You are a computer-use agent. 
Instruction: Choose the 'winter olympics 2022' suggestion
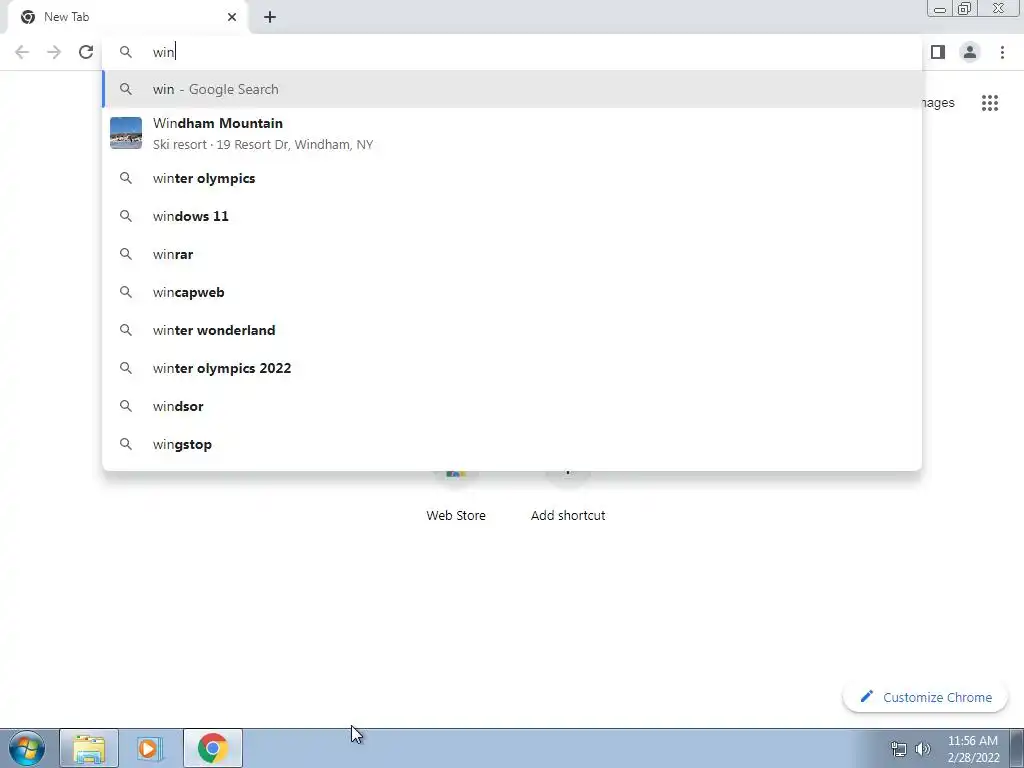click(x=512, y=368)
